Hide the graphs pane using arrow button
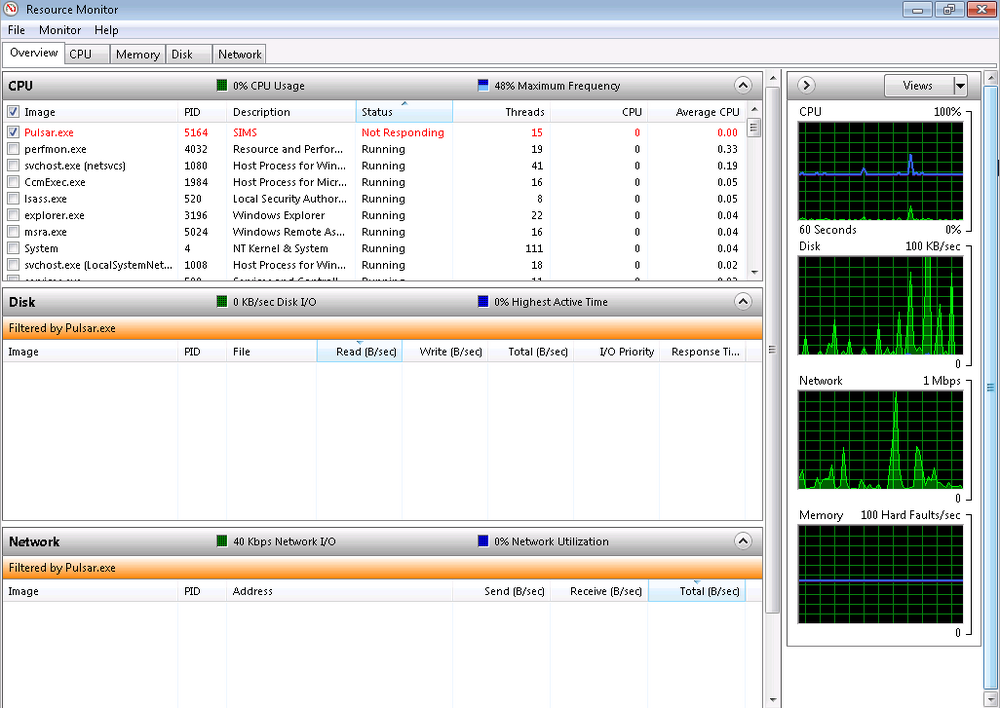Screen dimensions: 1000x708 pos(806,85)
